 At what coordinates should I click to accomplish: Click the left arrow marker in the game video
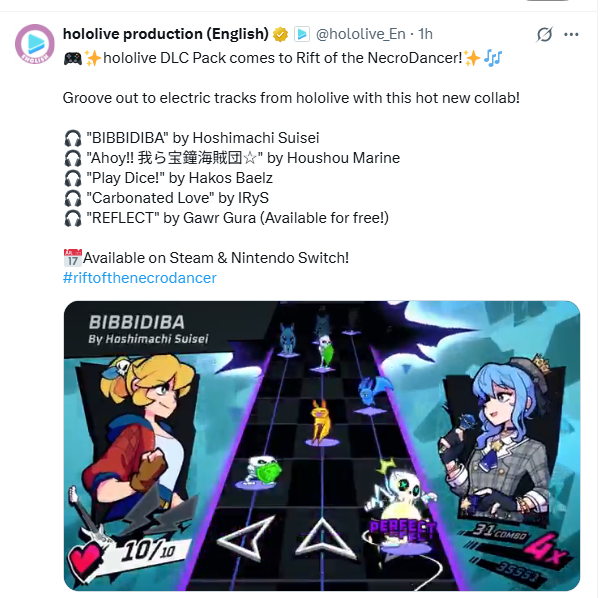tap(246, 537)
